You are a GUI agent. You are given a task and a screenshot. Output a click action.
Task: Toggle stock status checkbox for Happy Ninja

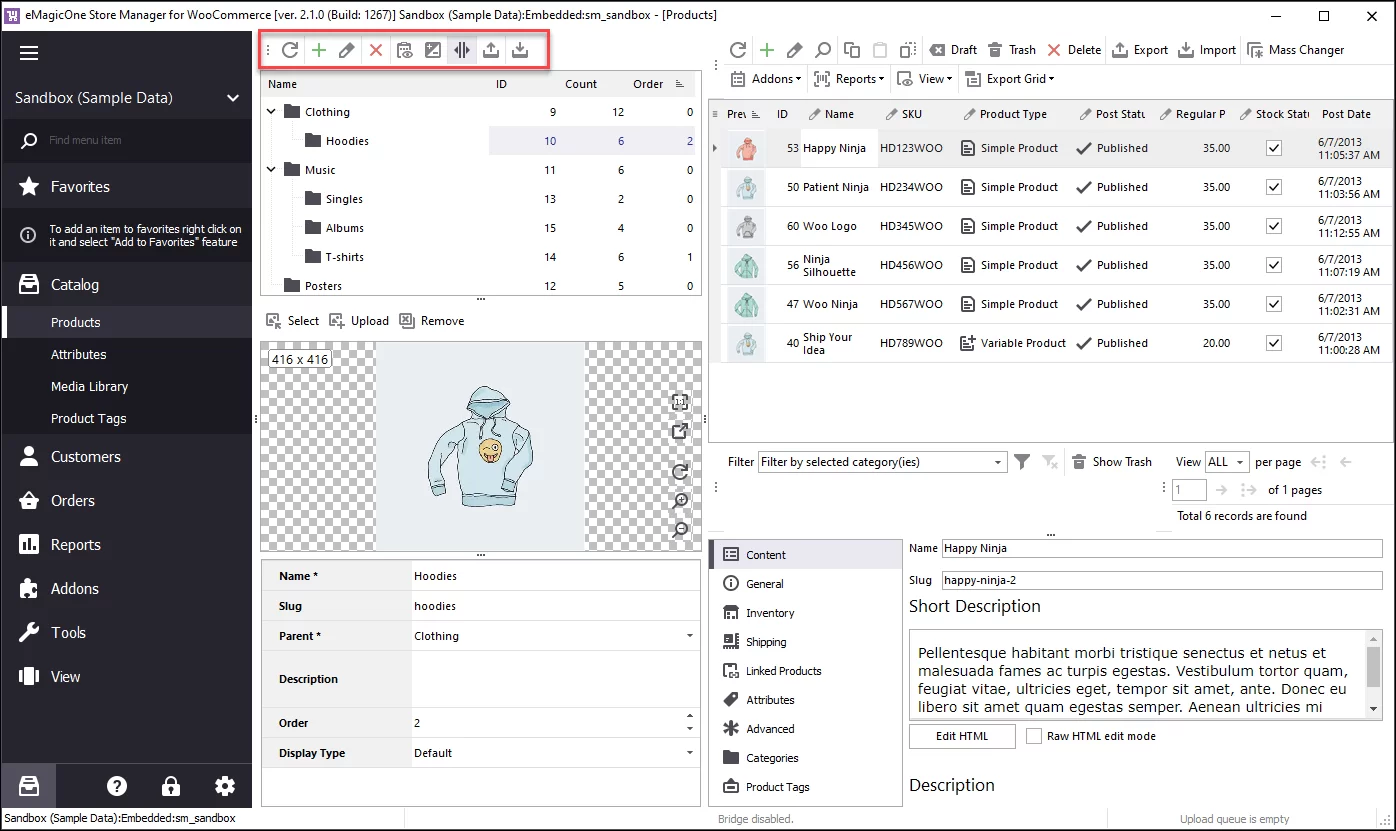1273,148
